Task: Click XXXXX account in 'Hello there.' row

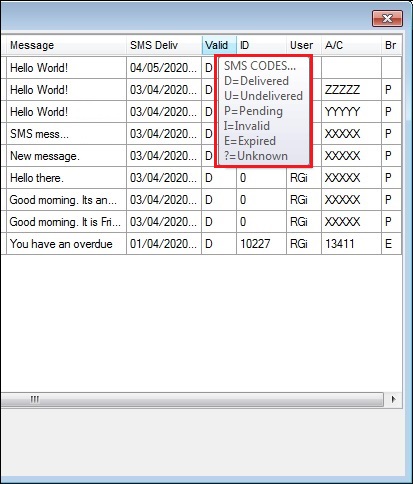Action: 351,178
